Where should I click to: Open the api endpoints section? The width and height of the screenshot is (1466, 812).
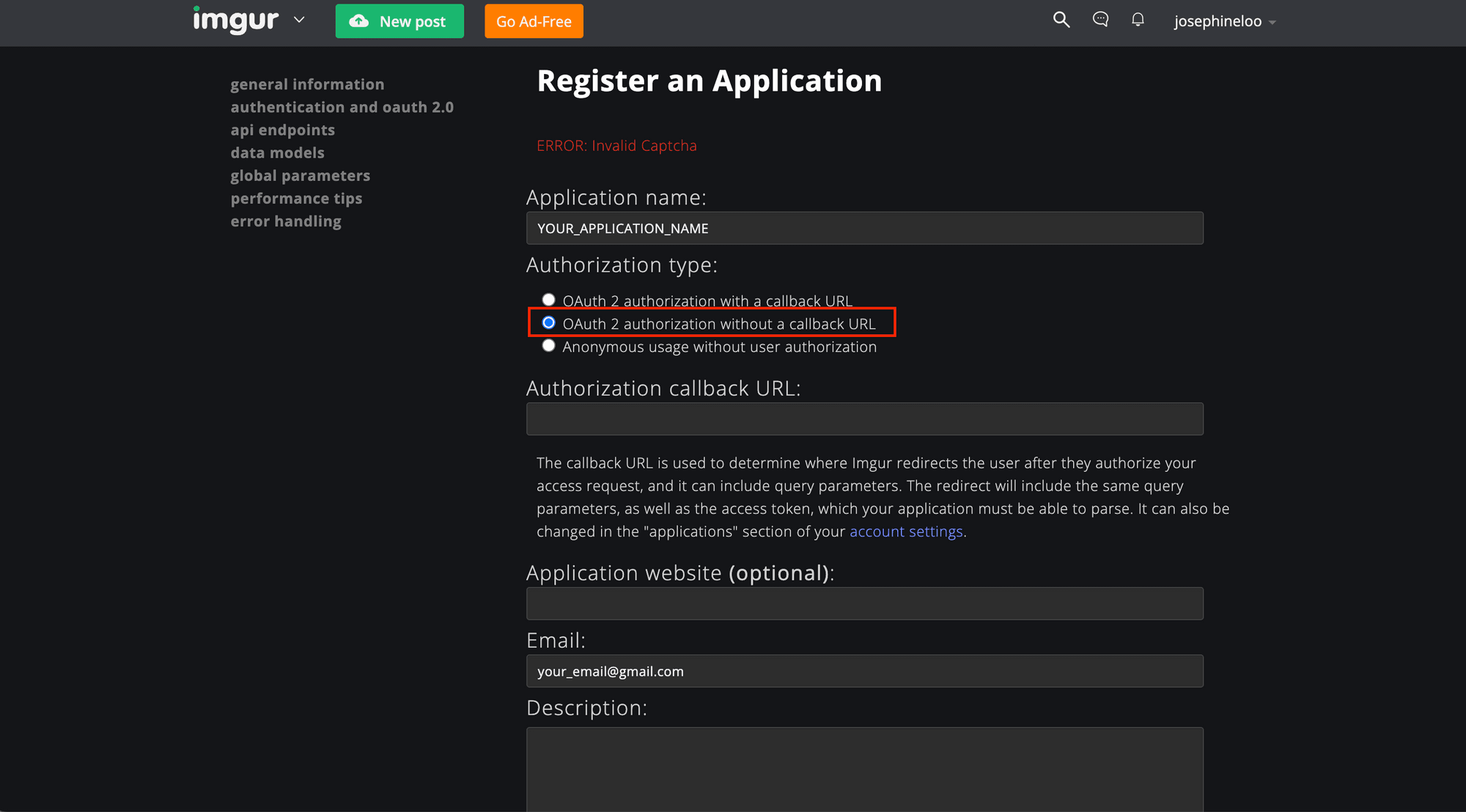point(282,130)
